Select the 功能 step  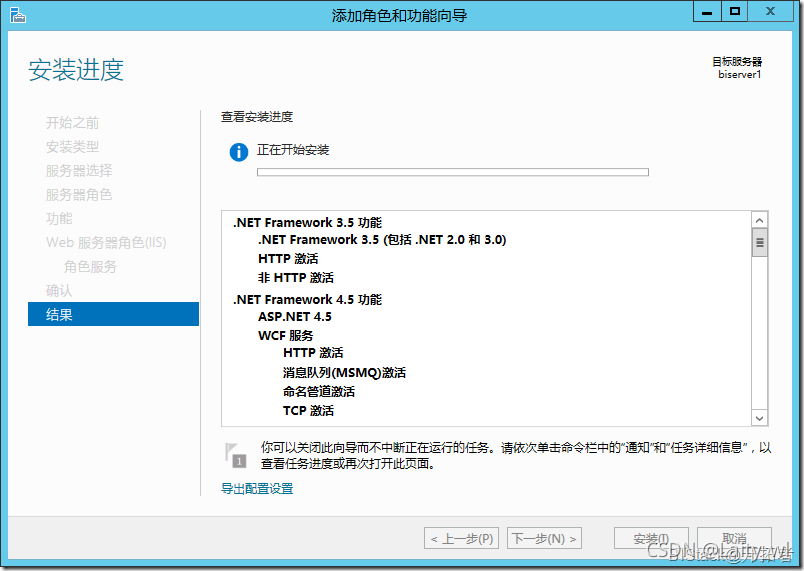click(x=59, y=219)
